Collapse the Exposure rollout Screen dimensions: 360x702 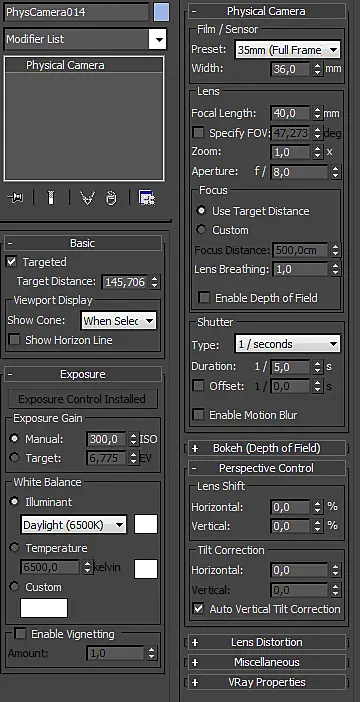click(83, 374)
